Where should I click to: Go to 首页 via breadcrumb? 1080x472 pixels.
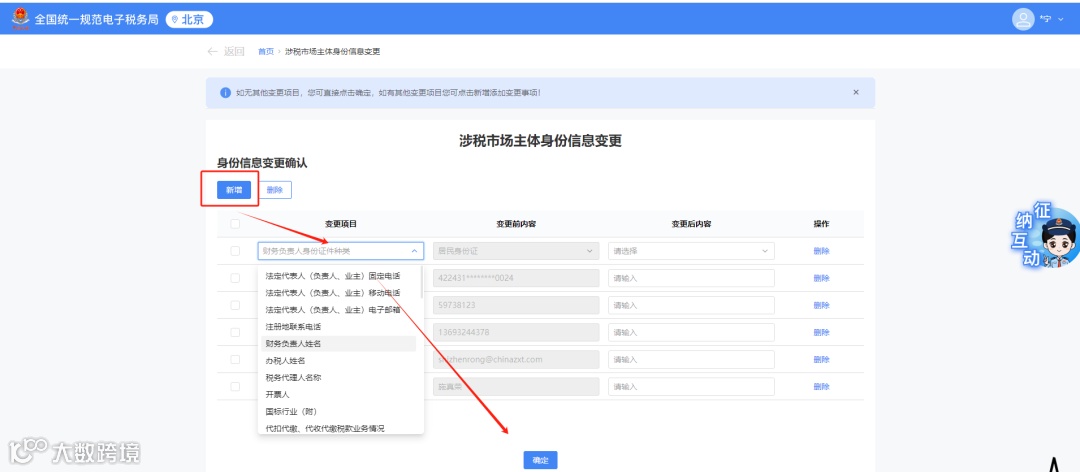[x=266, y=52]
